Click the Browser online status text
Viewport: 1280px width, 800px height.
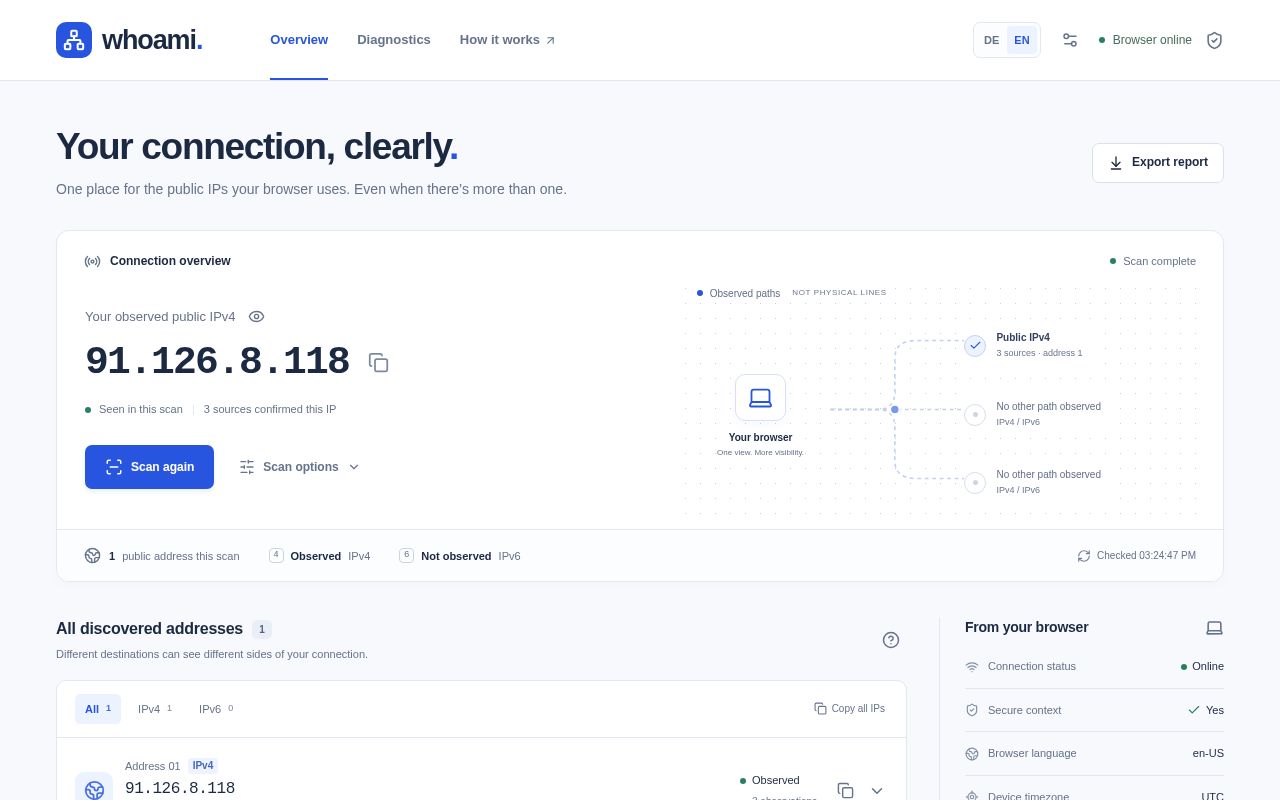(x=1152, y=40)
